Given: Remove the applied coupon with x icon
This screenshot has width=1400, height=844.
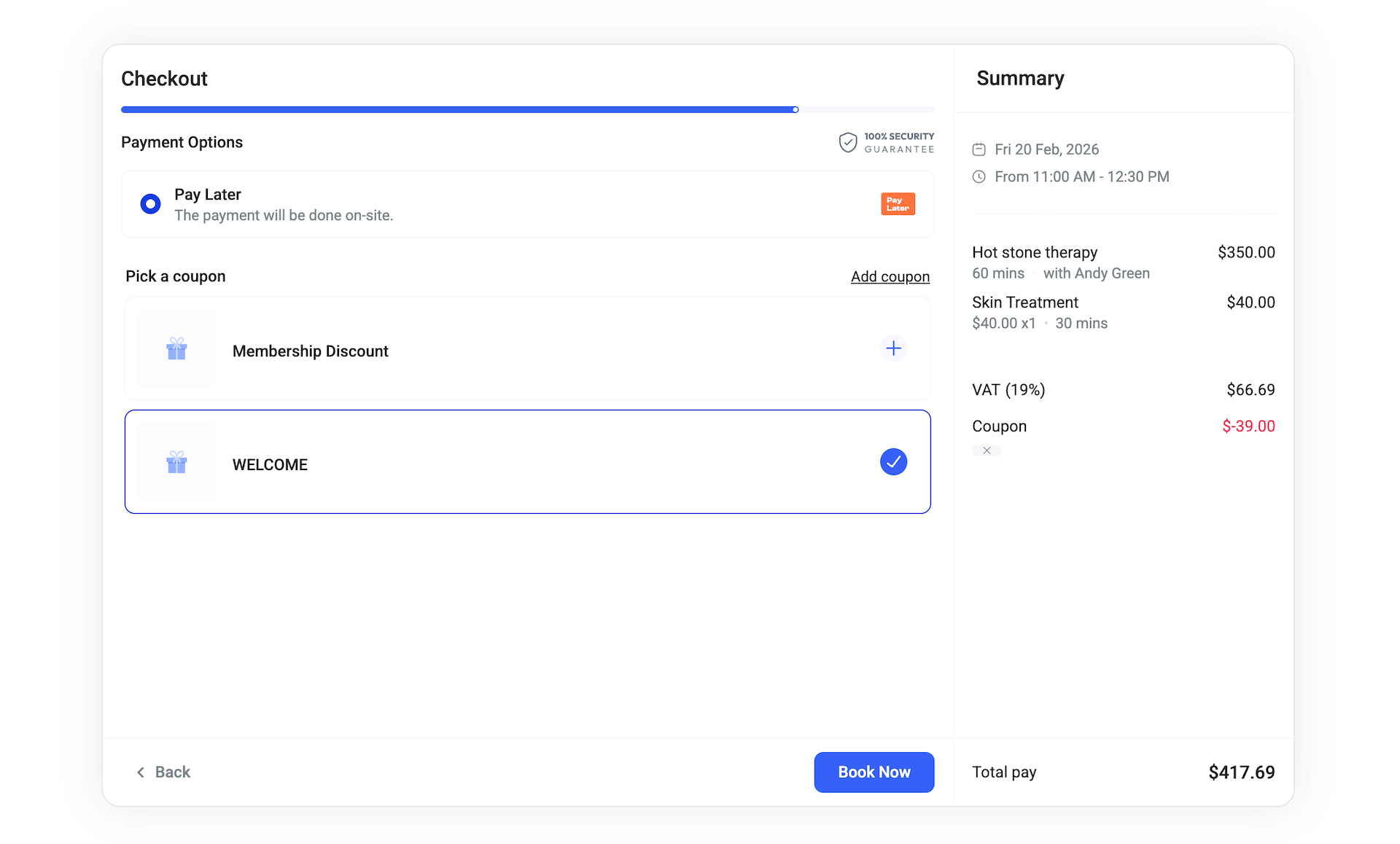Looking at the screenshot, I should 987,450.
